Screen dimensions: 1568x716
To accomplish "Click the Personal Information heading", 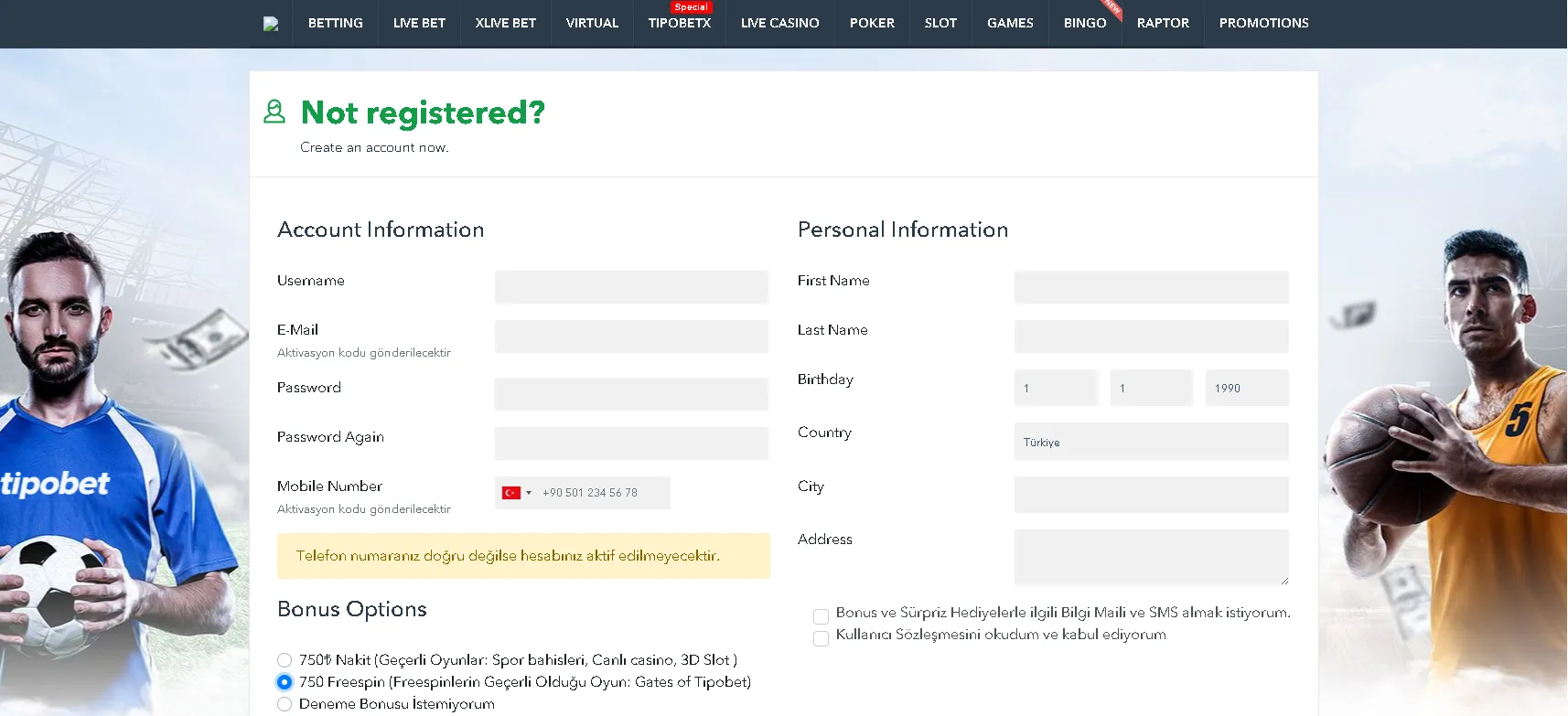I will click(x=903, y=230).
